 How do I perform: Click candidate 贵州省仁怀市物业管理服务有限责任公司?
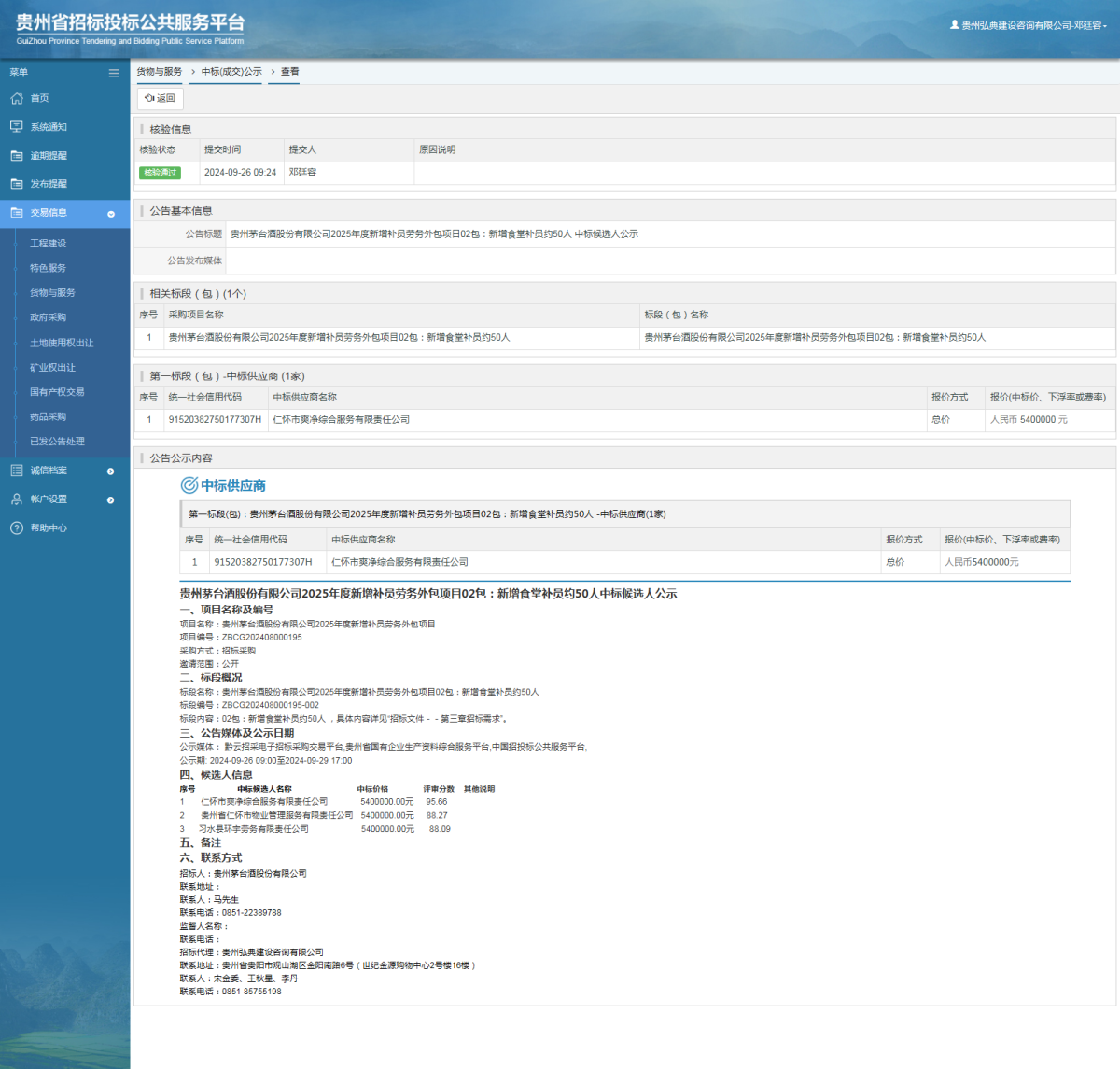pyautogui.click(x=276, y=815)
